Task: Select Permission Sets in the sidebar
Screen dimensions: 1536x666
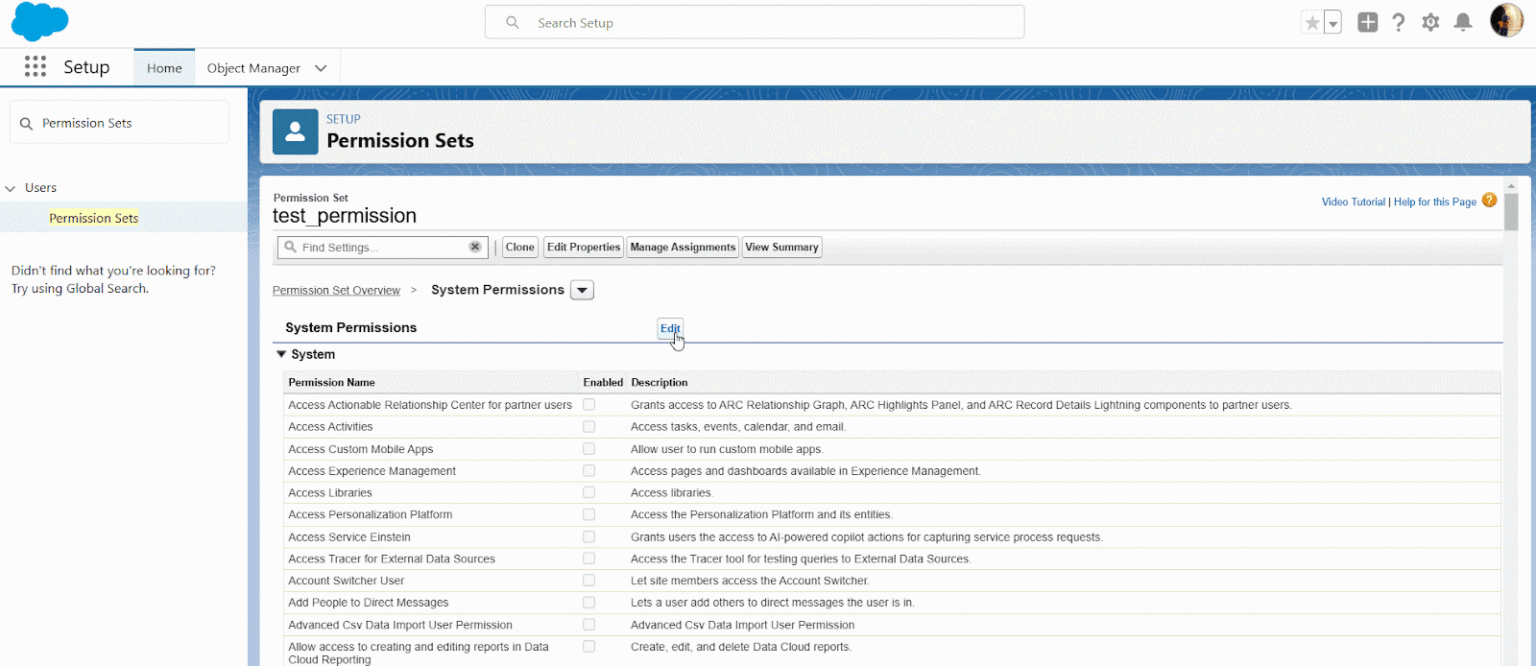Action: click(94, 218)
